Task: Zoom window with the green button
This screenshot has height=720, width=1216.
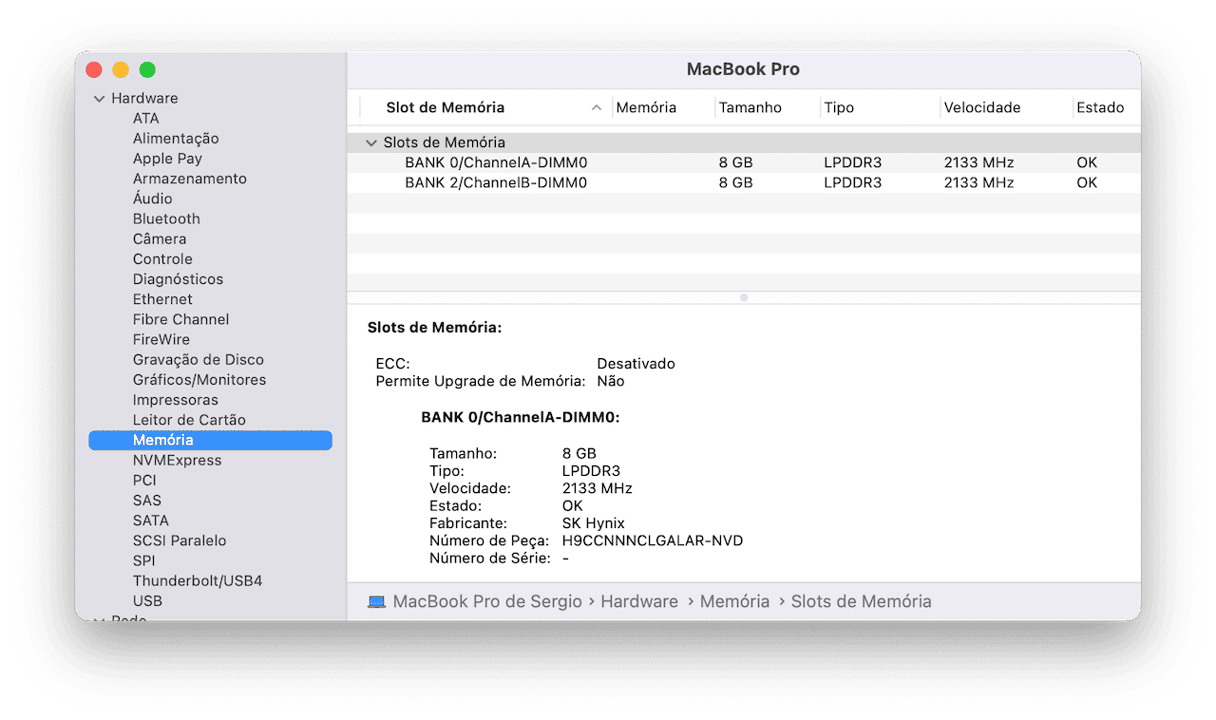Action: [x=147, y=70]
